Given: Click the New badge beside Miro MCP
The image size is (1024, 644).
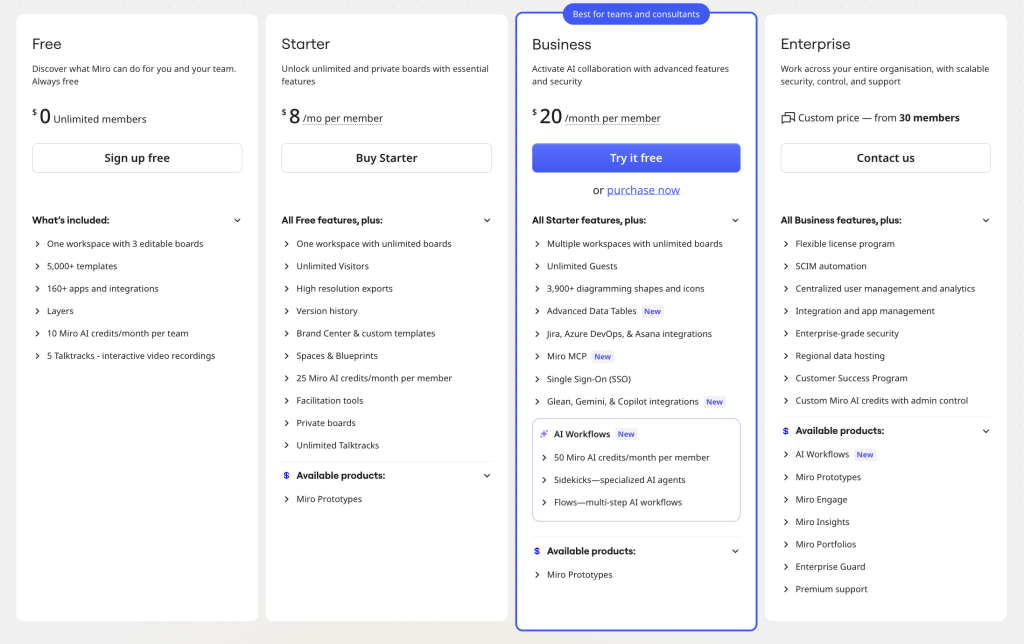Looking at the screenshot, I should 602,356.
